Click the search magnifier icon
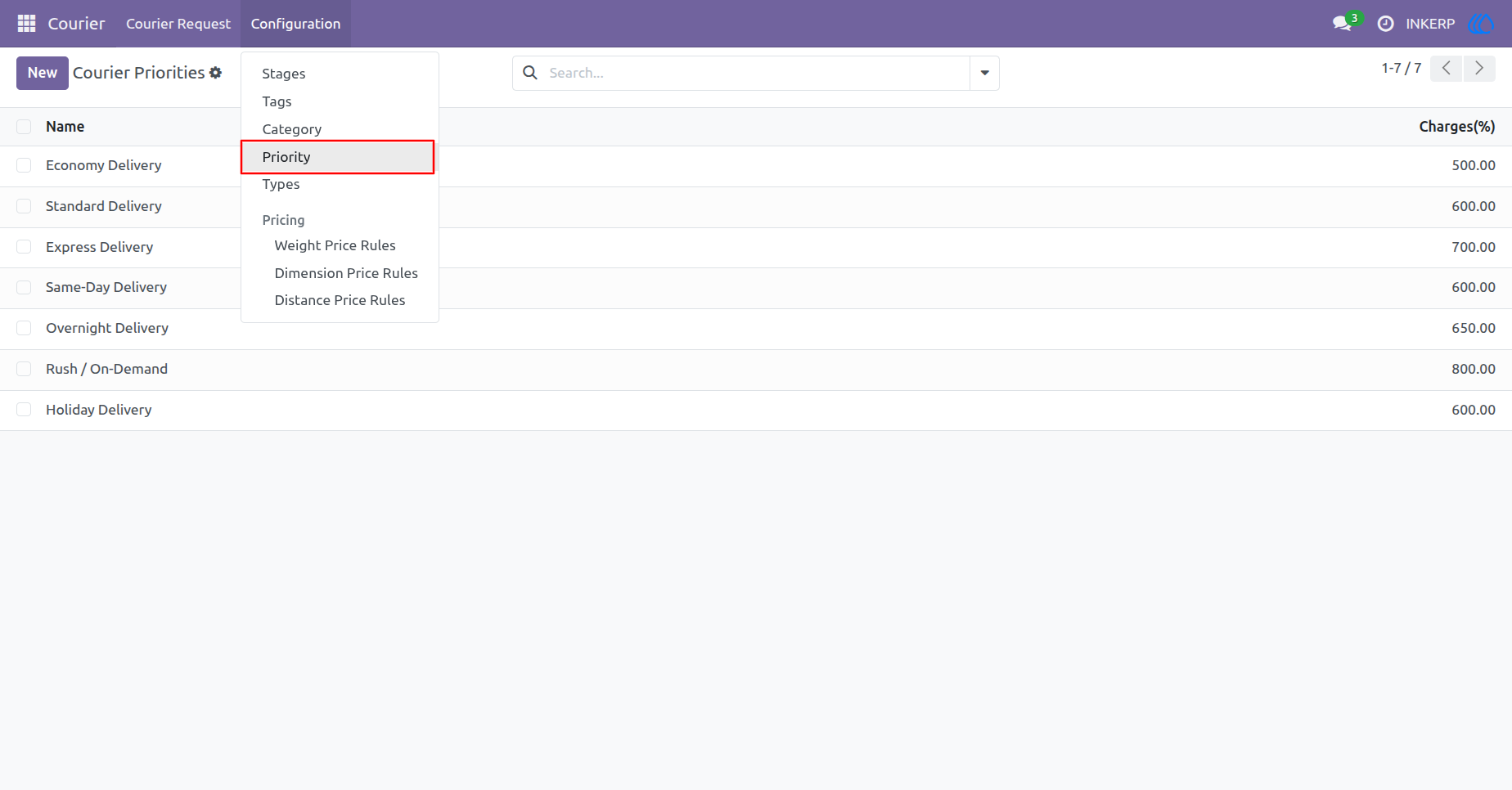1512x790 pixels. [530, 73]
